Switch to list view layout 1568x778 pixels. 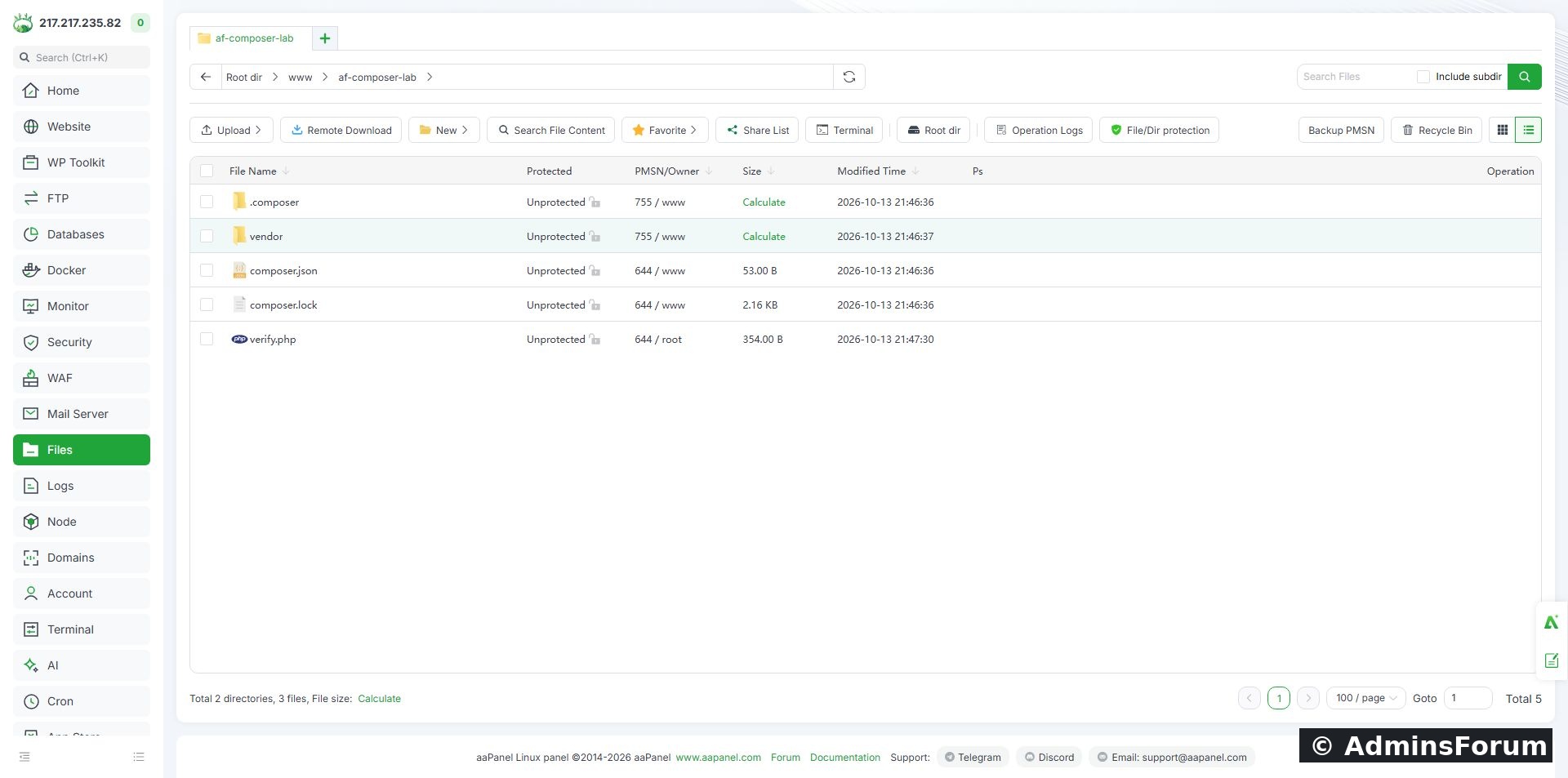pos(1528,130)
